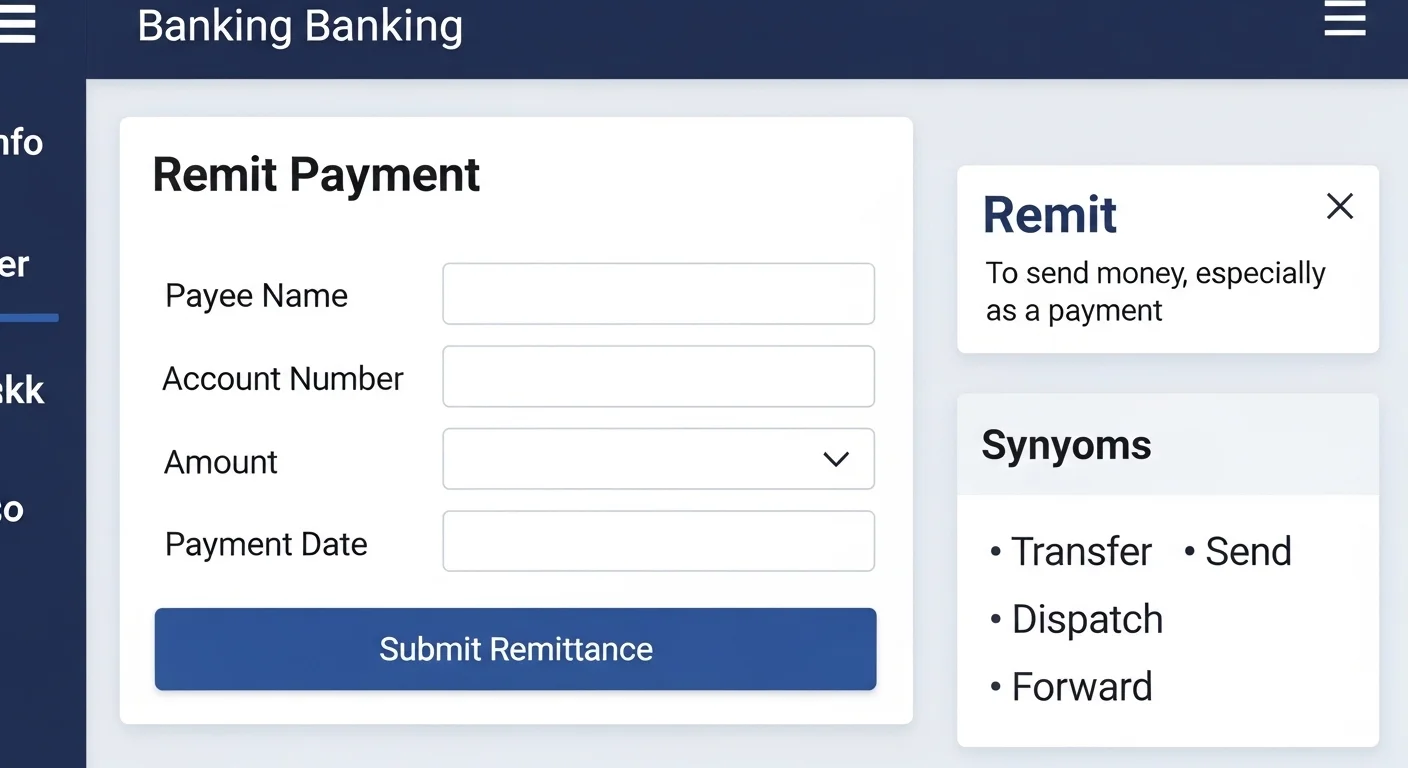Open the top-right hamburger menu
Viewport: 1408px width, 768px height.
coord(1344,19)
